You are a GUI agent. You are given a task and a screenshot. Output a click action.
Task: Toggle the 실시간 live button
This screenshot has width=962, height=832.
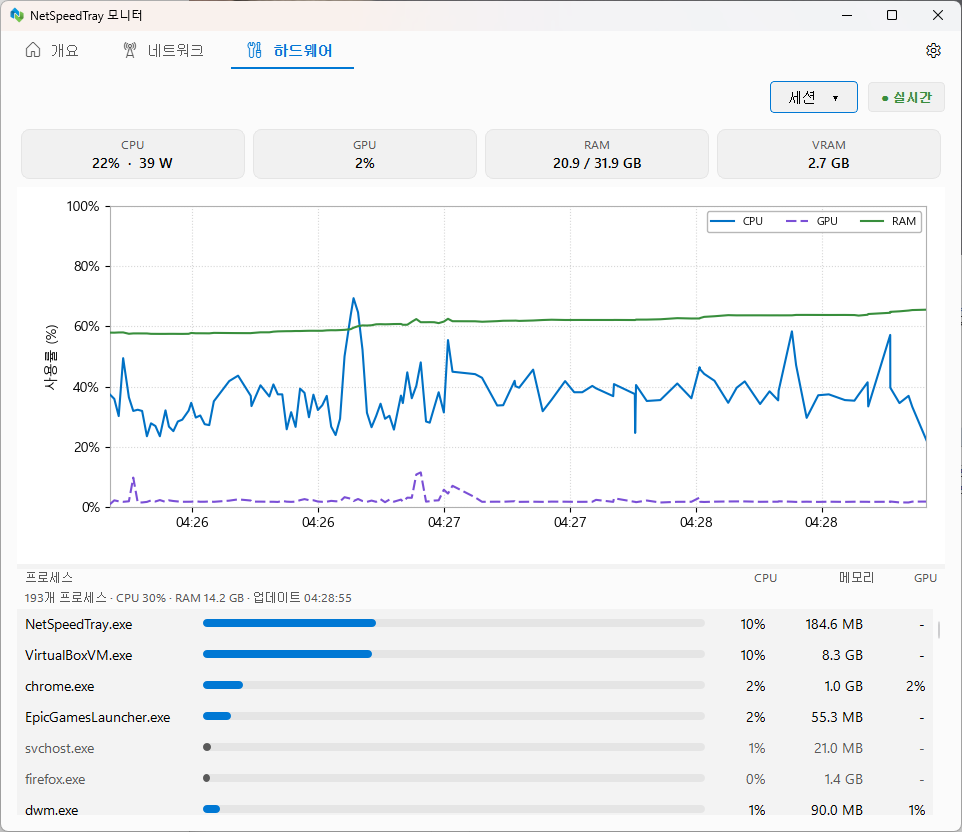pos(906,97)
